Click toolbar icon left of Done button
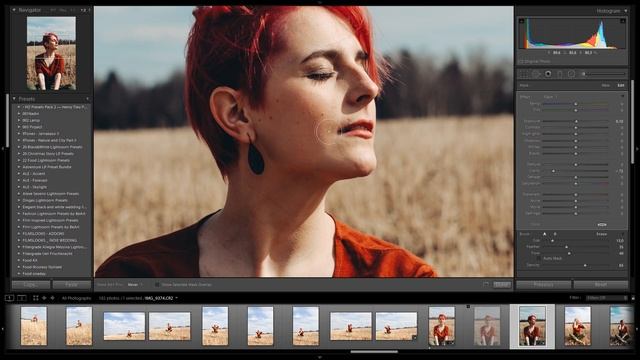 (x=486, y=284)
